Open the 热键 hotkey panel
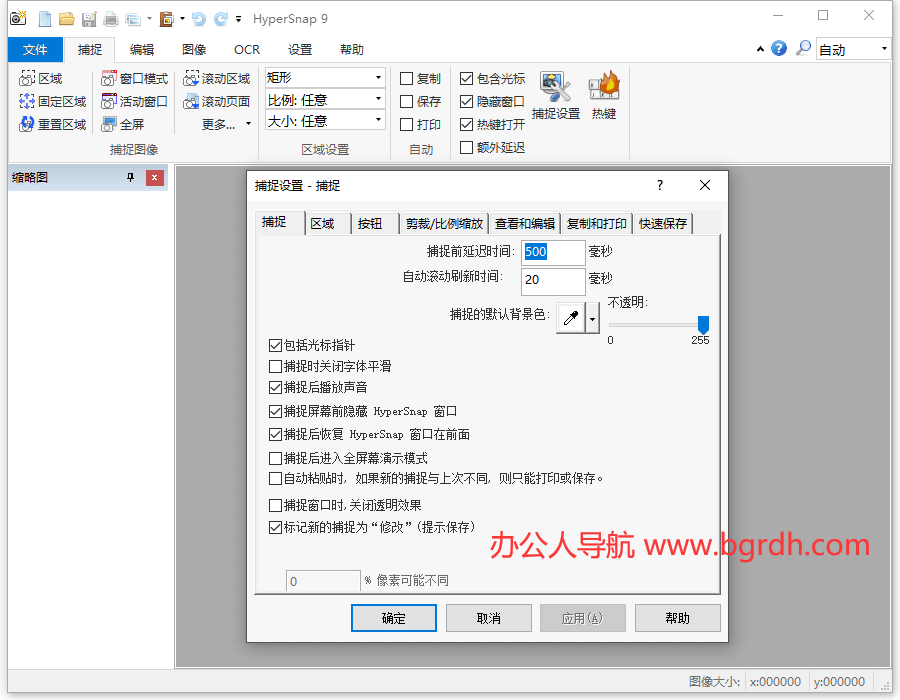Screen dimensions: 900x700 (x=603, y=95)
